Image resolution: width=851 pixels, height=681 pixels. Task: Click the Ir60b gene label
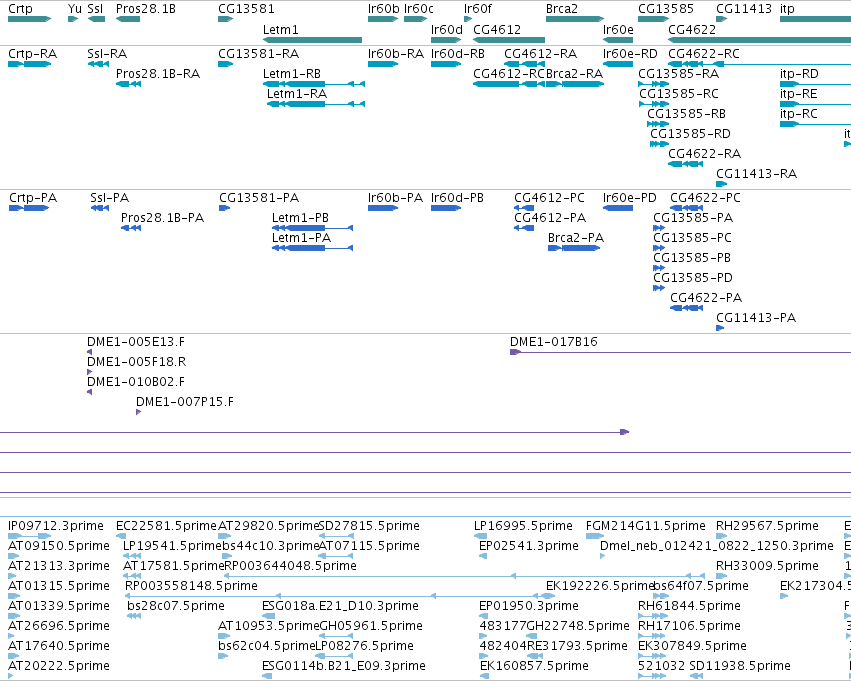383,9
